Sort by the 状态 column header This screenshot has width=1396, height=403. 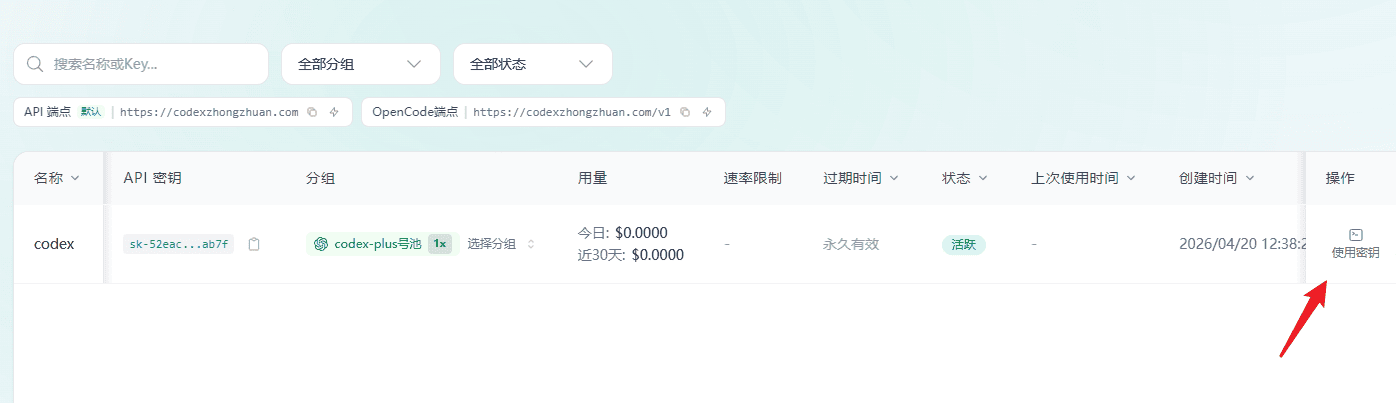pos(965,178)
